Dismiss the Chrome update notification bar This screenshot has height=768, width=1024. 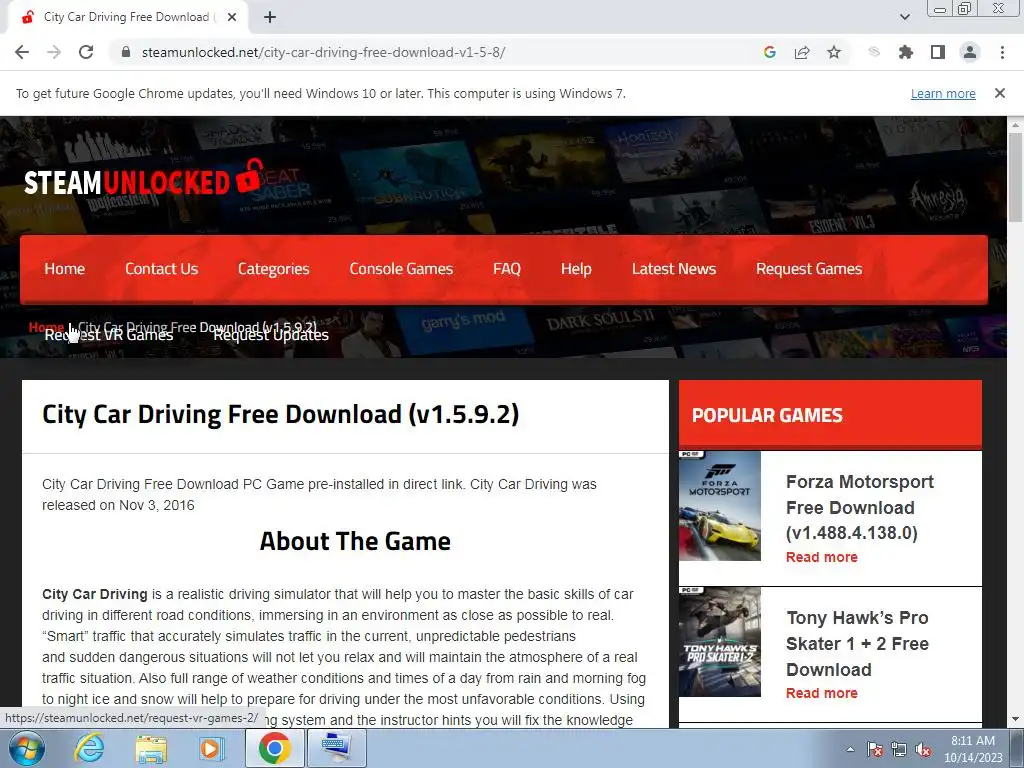(1000, 93)
